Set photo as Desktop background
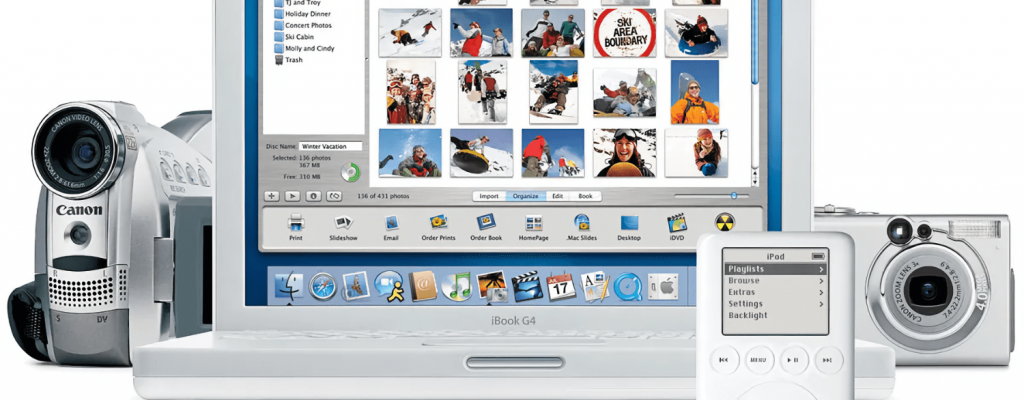Screen dimensions: 1024x400 pyautogui.click(x=629, y=223)
